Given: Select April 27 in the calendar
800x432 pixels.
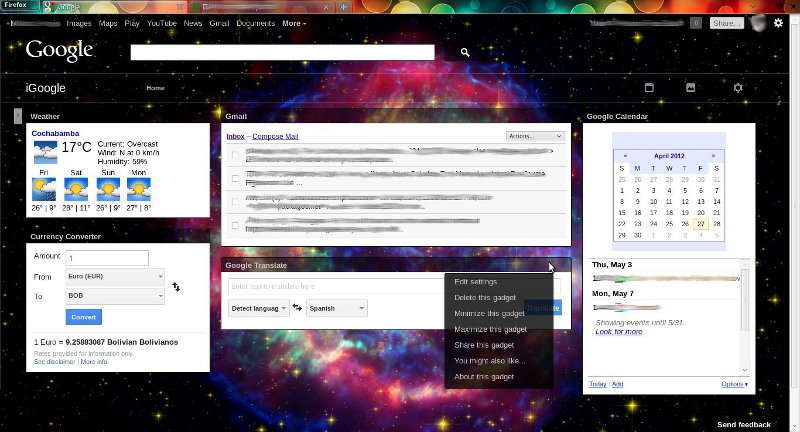Looking at the screenshot, I should coord(701,224).
